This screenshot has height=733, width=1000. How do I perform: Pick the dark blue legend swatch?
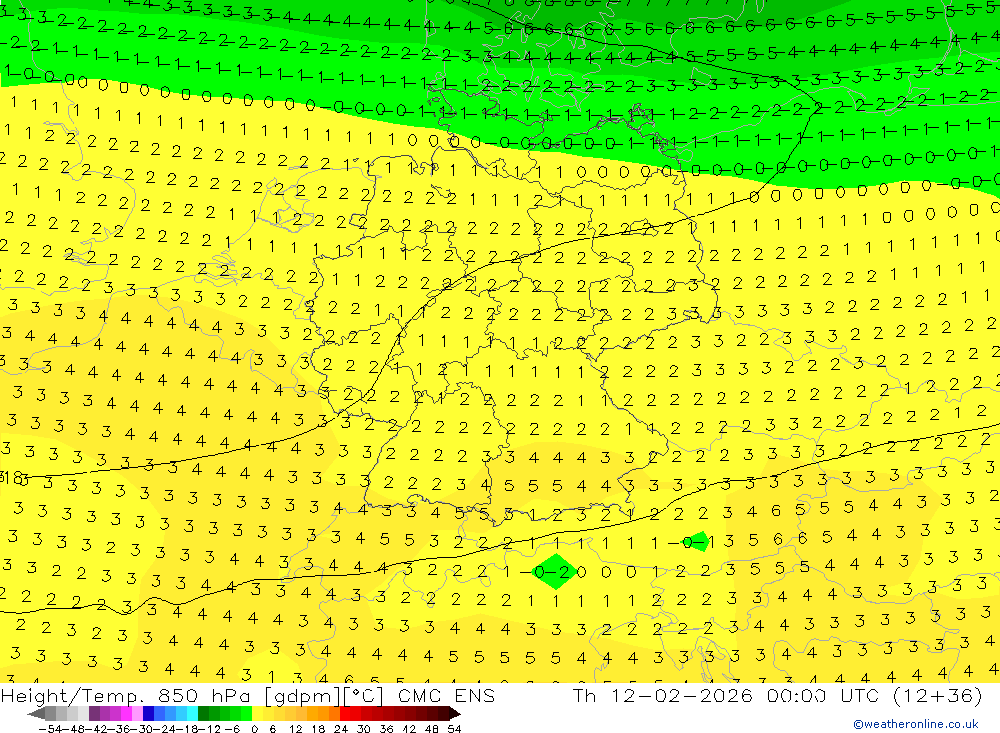(x=148, y=713)
